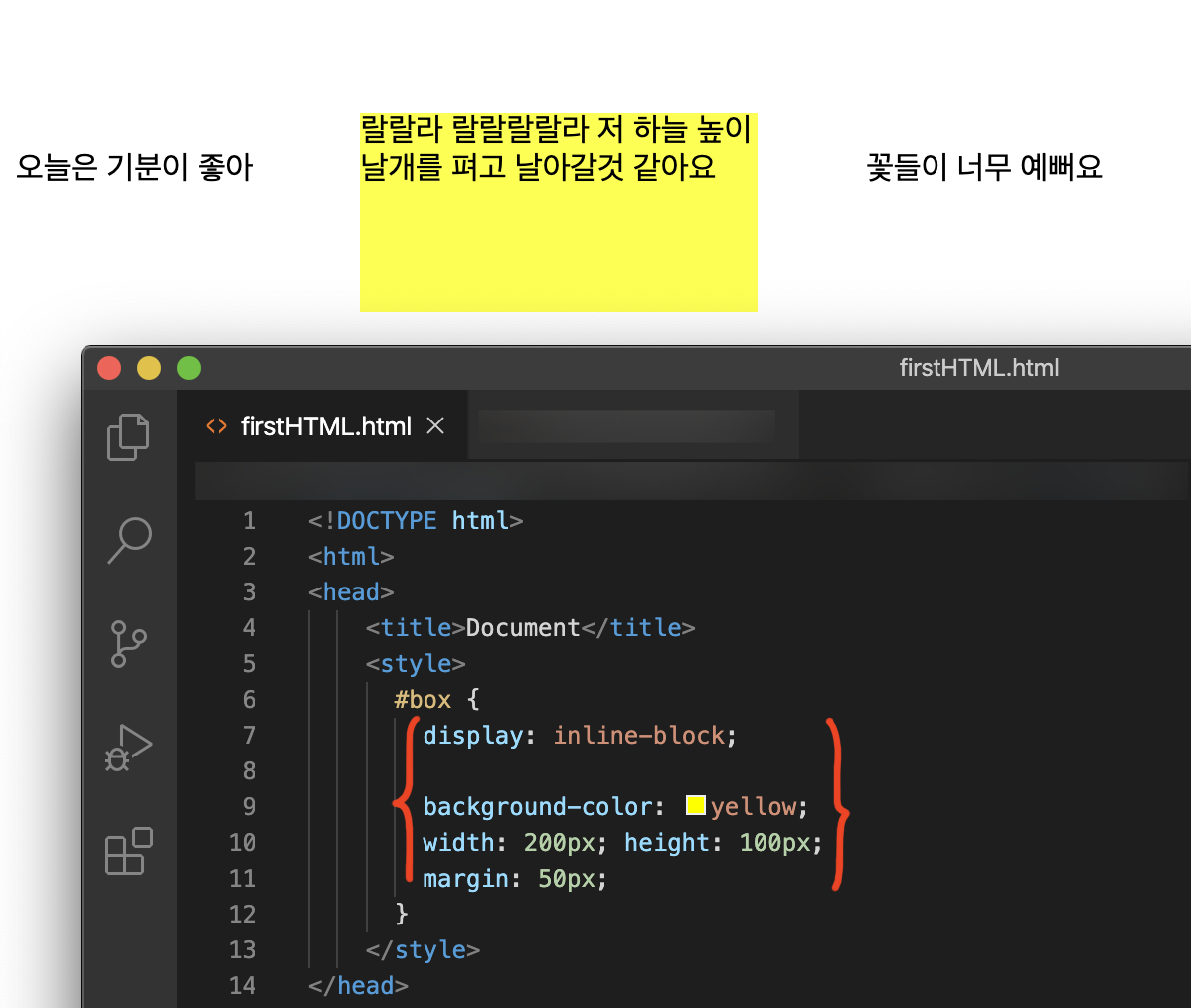Click the '<!DOCTYPE html>' line

tap(416, 520)
